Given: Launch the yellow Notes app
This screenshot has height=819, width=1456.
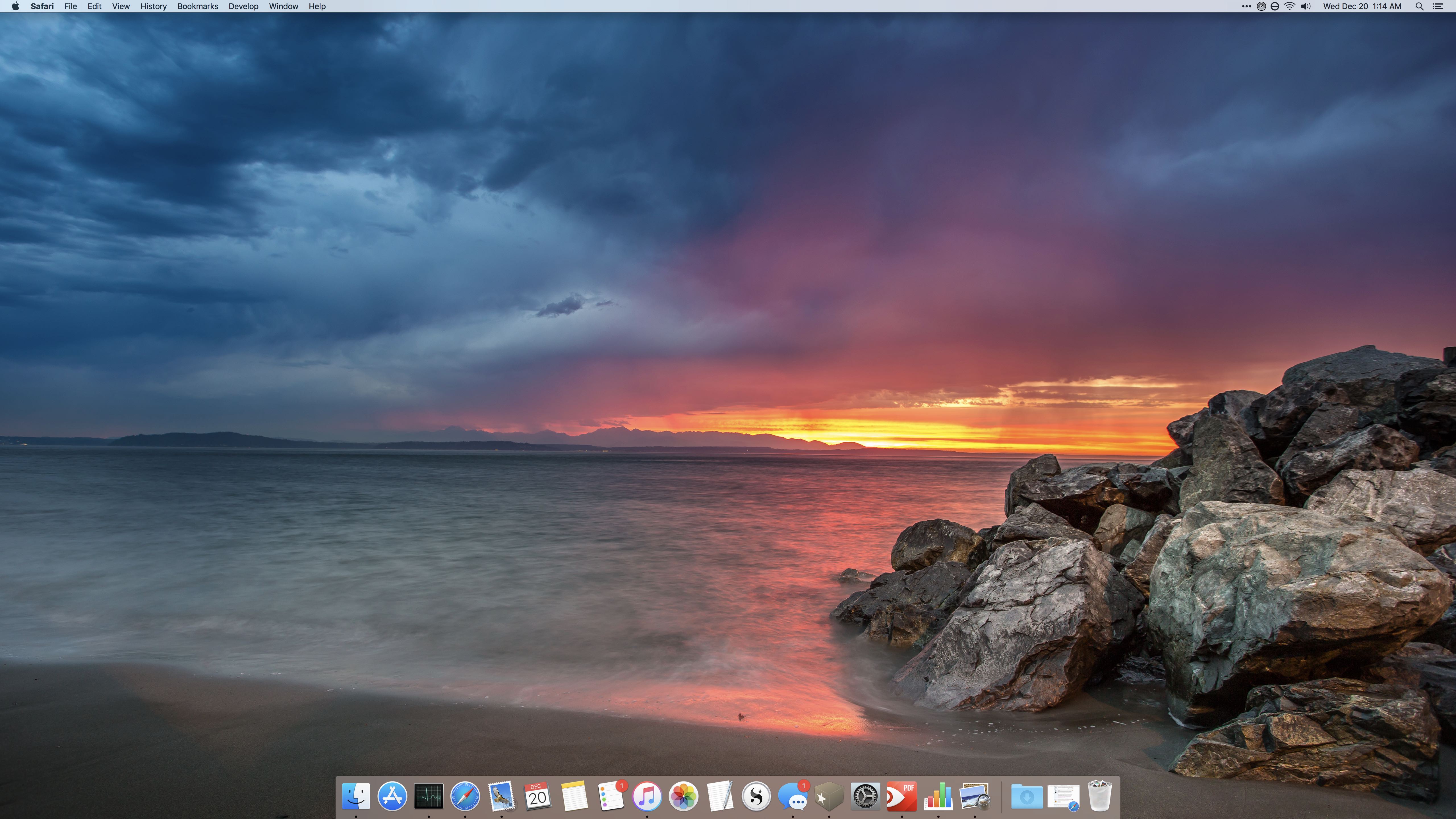Looking at the screenshot, I should (x=574, y=796).
